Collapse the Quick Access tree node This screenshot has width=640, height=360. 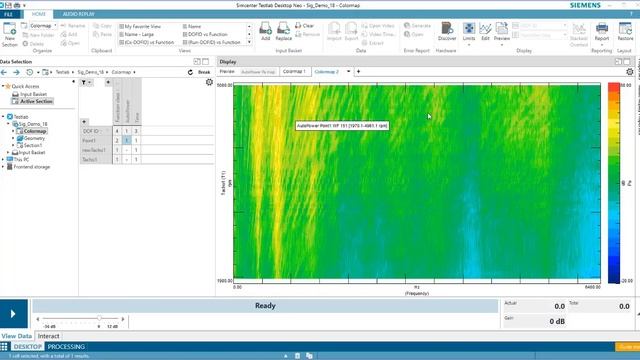3,86
